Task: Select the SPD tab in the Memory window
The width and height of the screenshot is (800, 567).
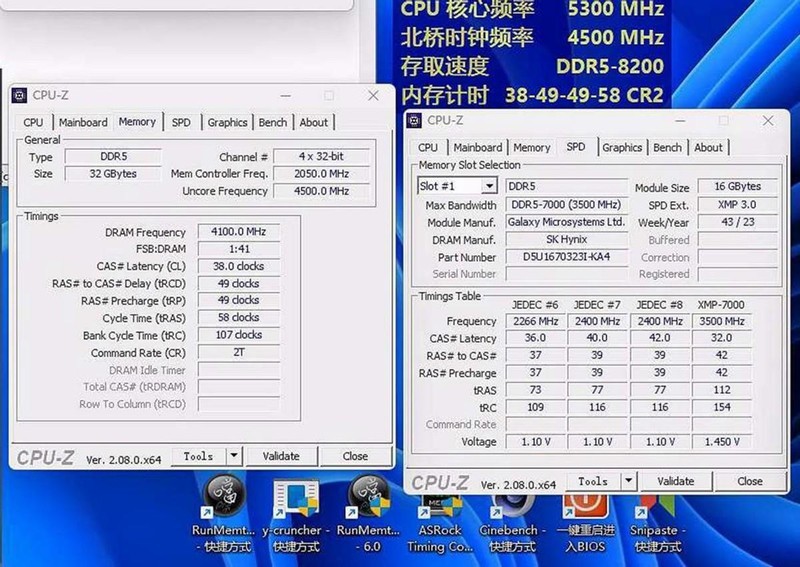Action: (181, 122)
